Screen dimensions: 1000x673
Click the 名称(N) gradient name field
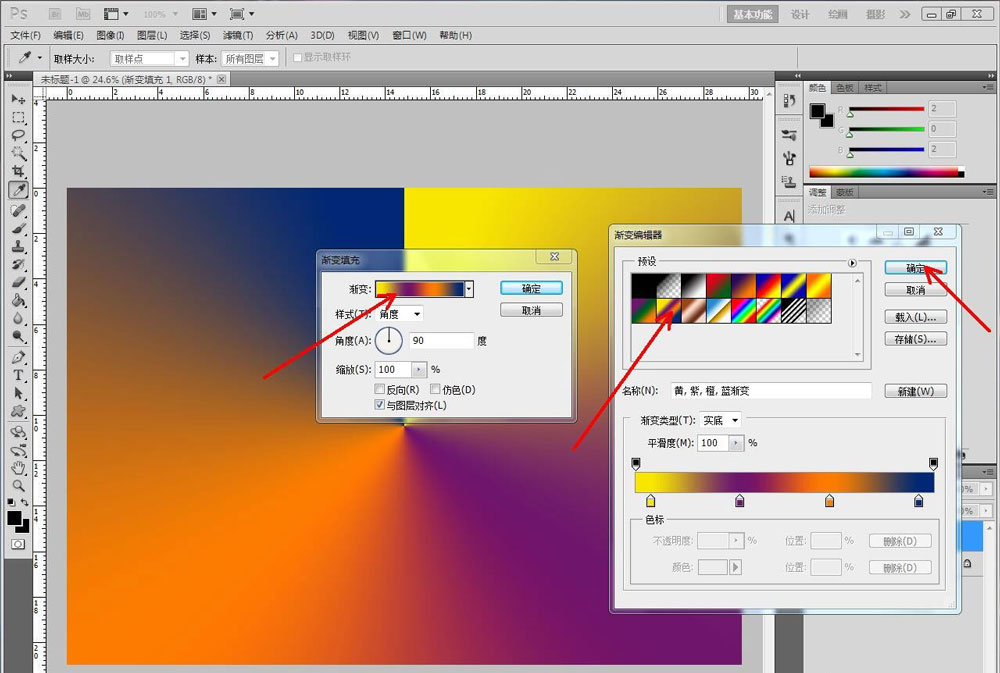[770, 390]
